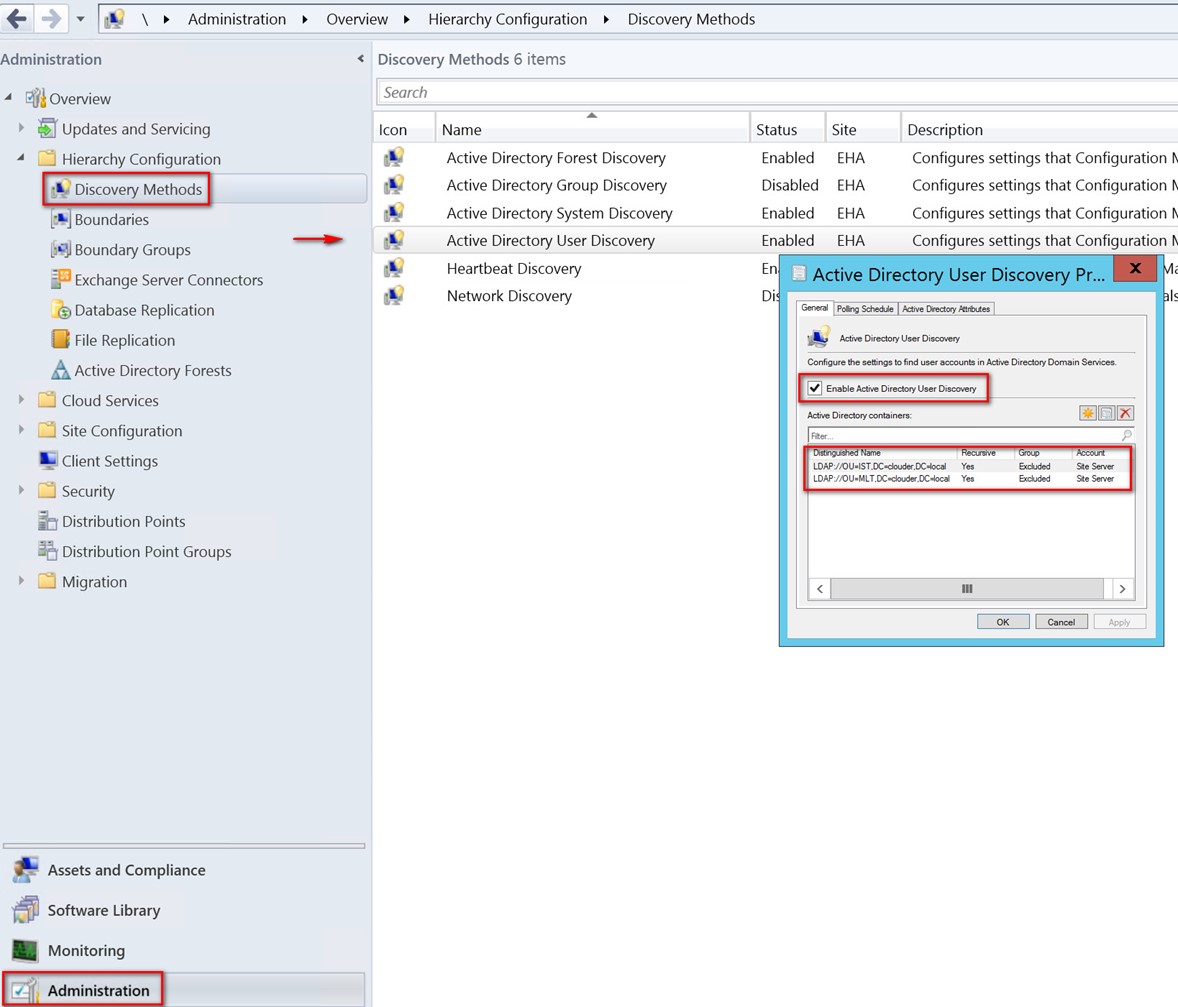The image size is (1178, 1007).
Task: Select the LDAP OU=IST container row
Action: click(969, 466)
